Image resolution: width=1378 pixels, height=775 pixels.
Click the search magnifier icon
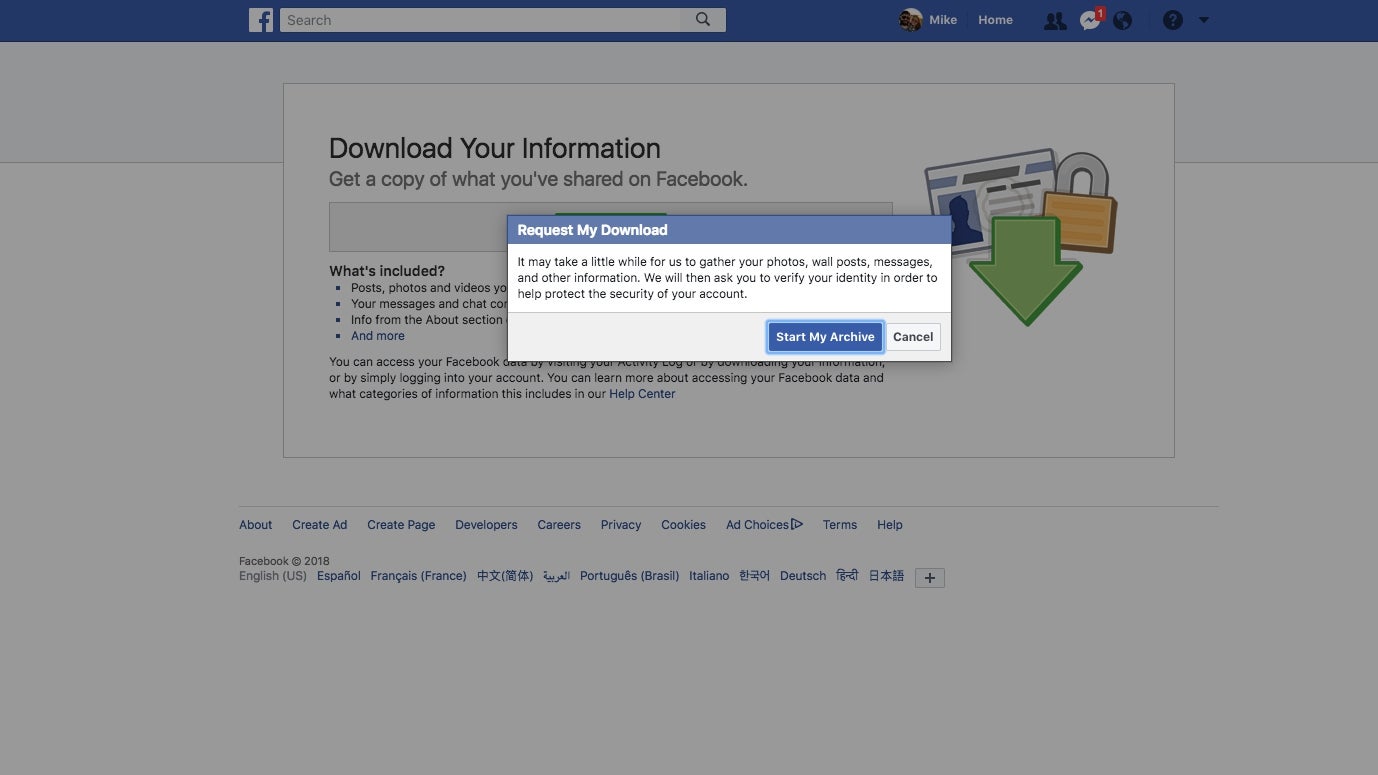pyautogui.click(x=703, y=20)
